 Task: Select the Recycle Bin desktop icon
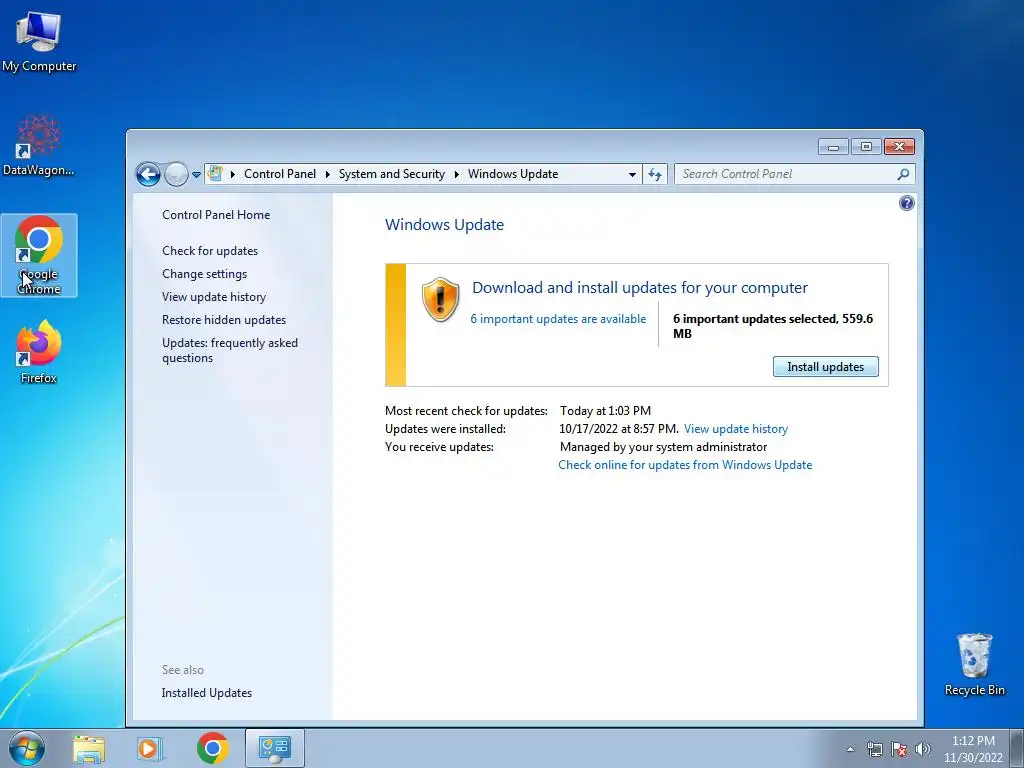(x=974, y=664)
